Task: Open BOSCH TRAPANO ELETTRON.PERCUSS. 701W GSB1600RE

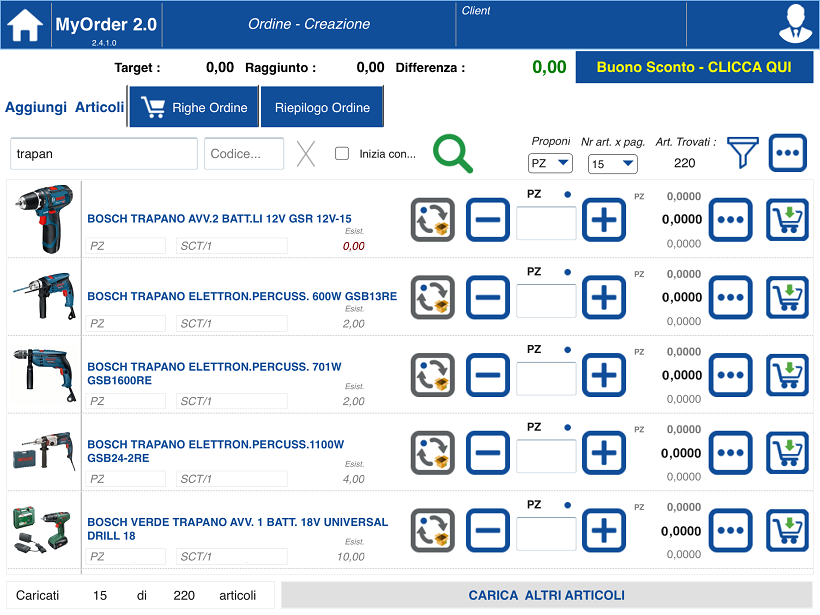Action: 214,373
